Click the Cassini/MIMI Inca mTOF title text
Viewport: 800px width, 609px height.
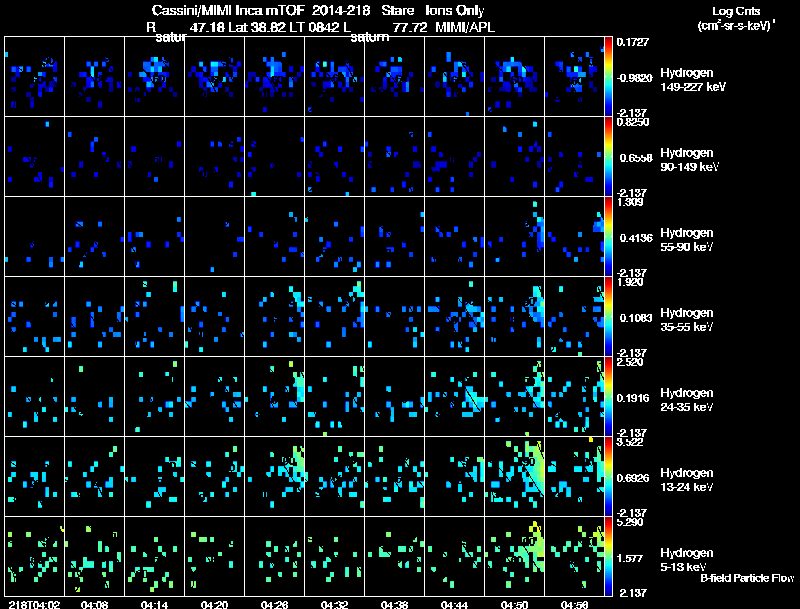228,11
